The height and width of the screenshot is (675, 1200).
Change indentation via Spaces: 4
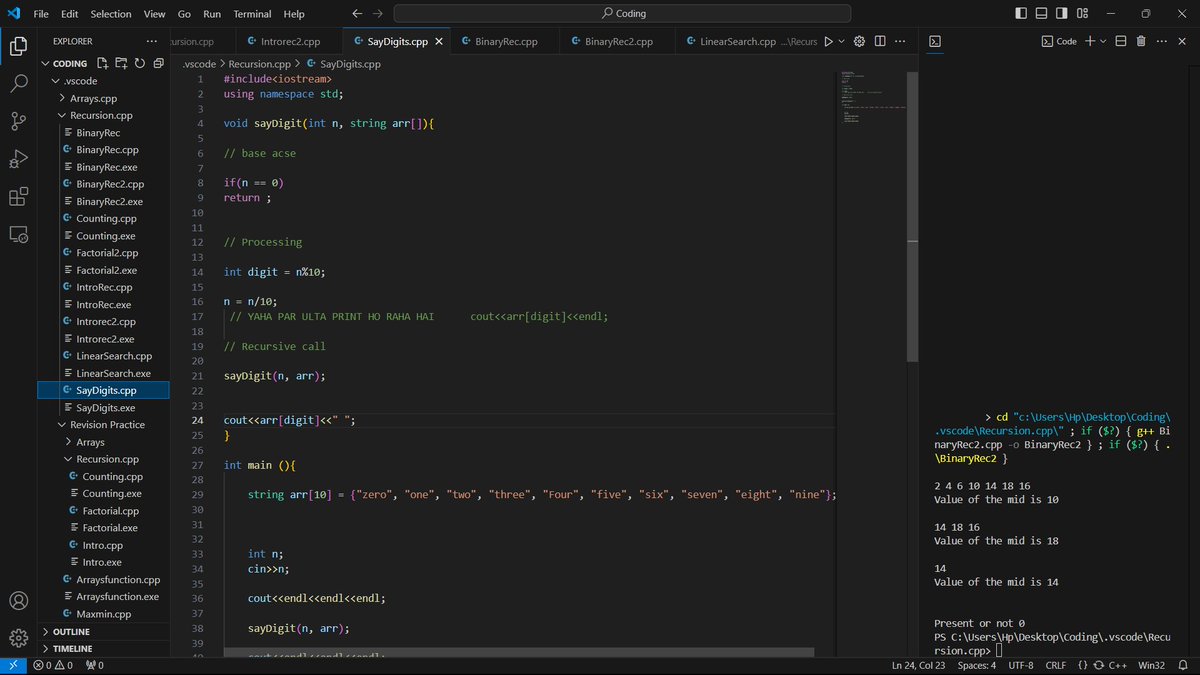coord(977,665)
